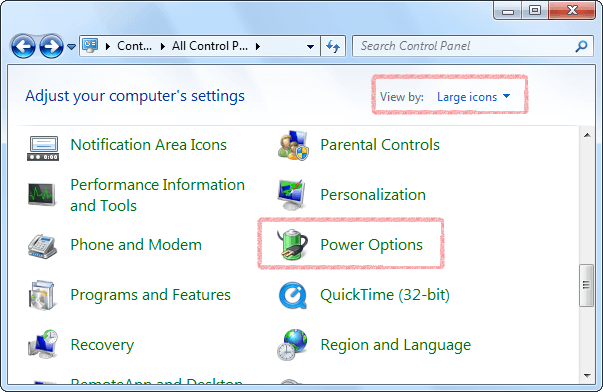Open the View by Large icons dropdown
This screenshot has width=603, height=392.
pyautogui.click(x=473, y=97)
